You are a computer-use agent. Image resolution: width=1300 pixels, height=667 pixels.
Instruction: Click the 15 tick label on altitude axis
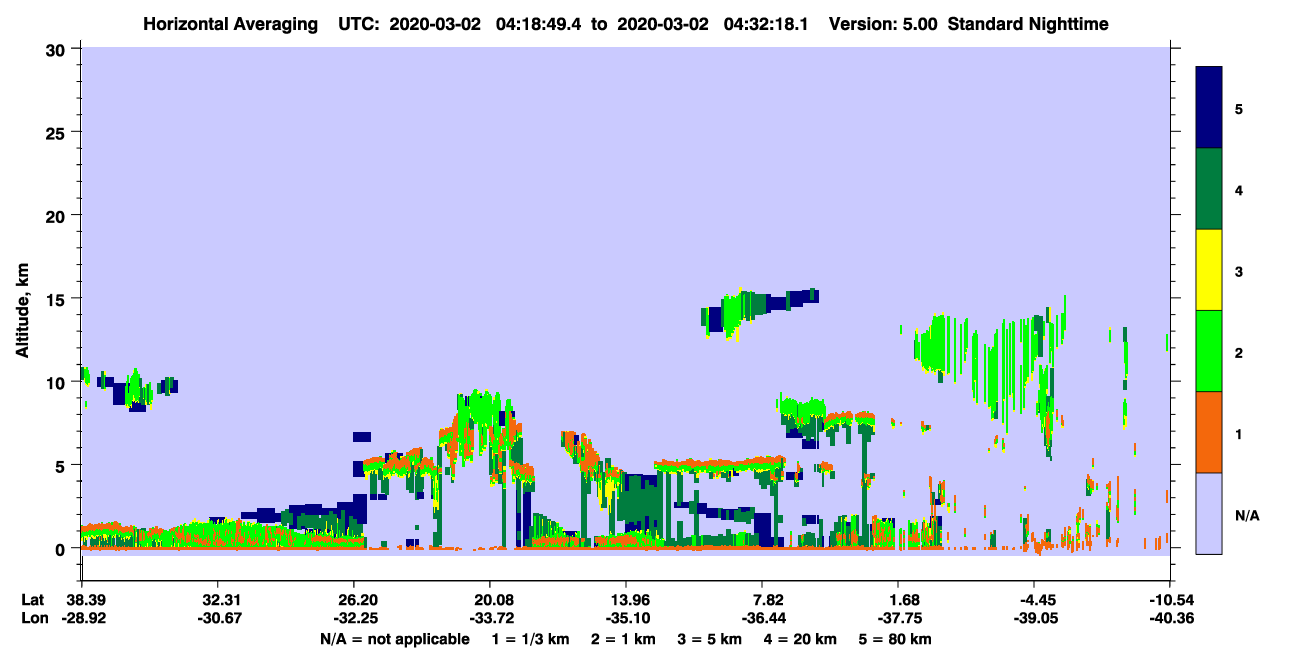[59, 299]
